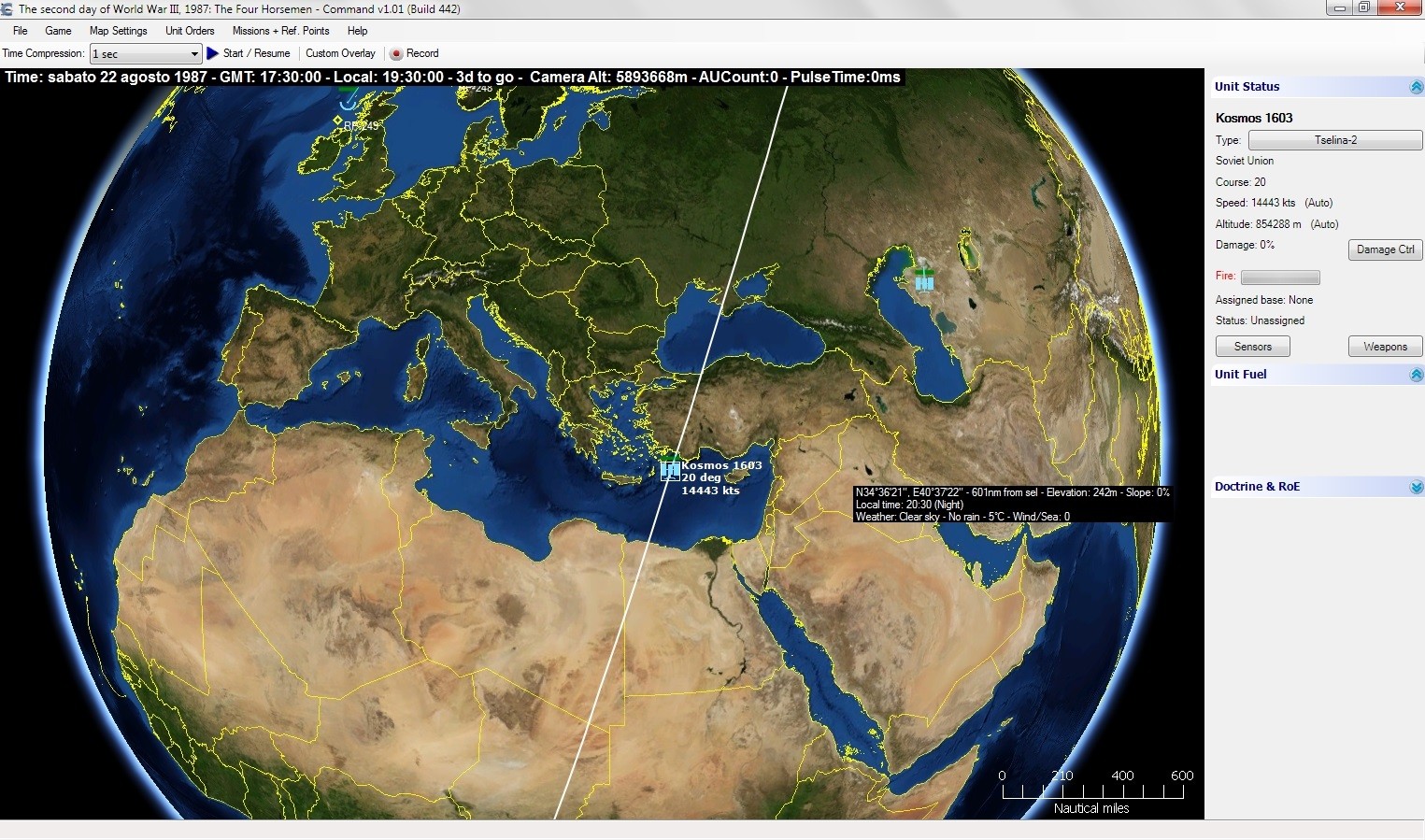Open the File menu
Image resolution: width=1425 pixels, height=840 pixels.
point(20,31)
